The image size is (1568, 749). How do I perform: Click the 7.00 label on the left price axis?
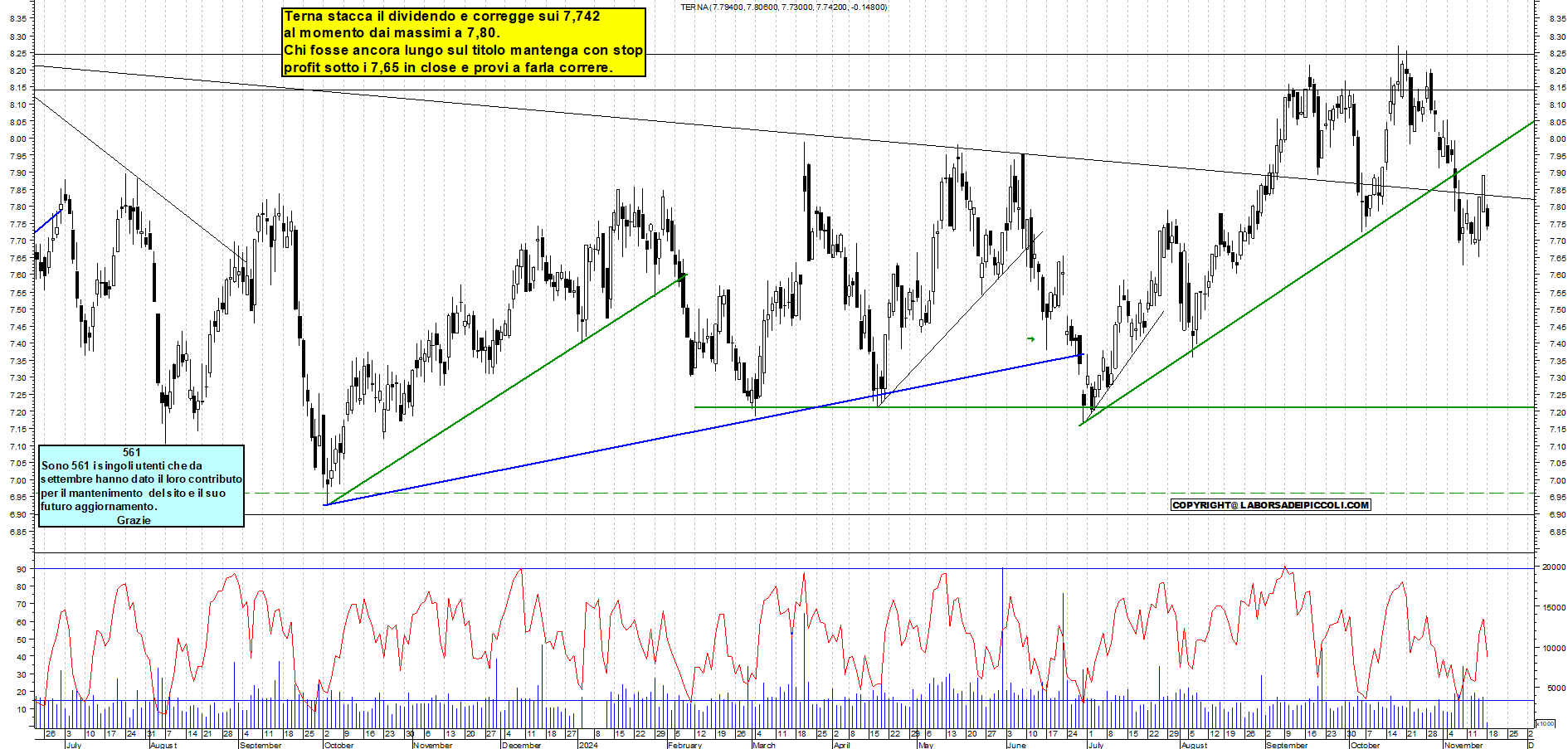[x=17, y=480]
